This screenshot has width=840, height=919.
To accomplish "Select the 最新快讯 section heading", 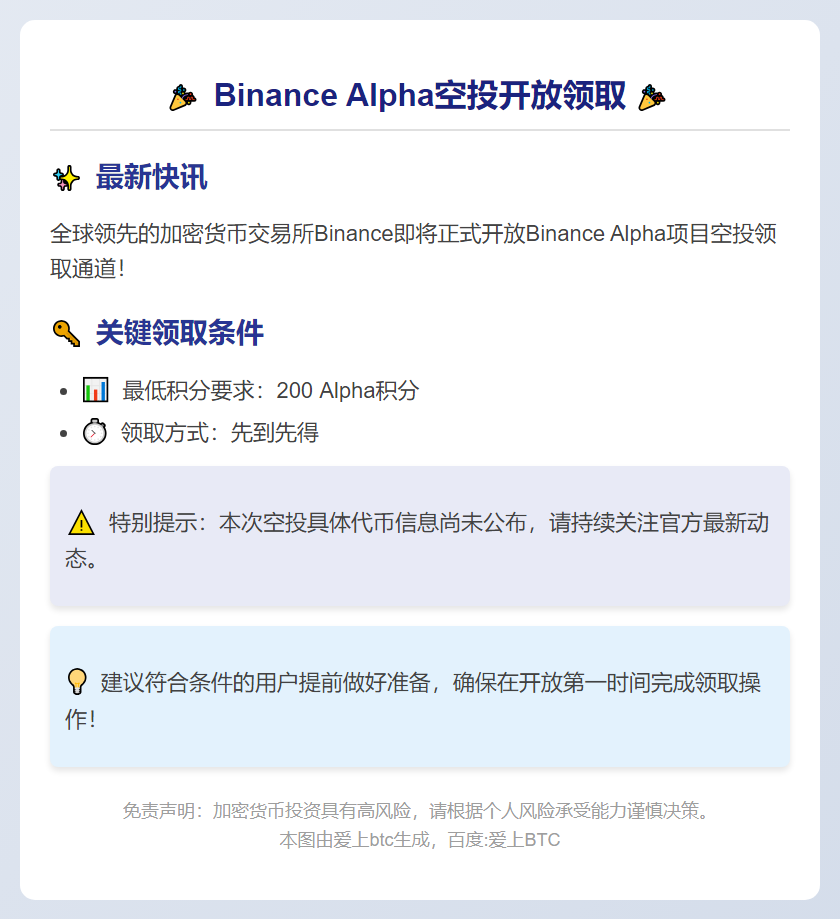I will (x=151, y=179).
